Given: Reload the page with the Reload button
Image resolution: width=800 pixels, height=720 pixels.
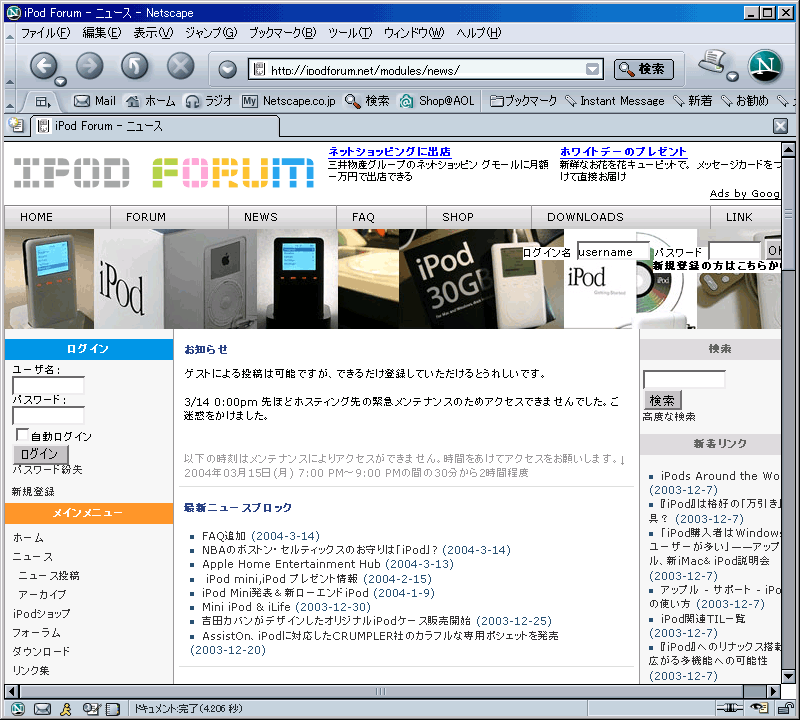Looking at the screenshot, I should tap(135, 66).
